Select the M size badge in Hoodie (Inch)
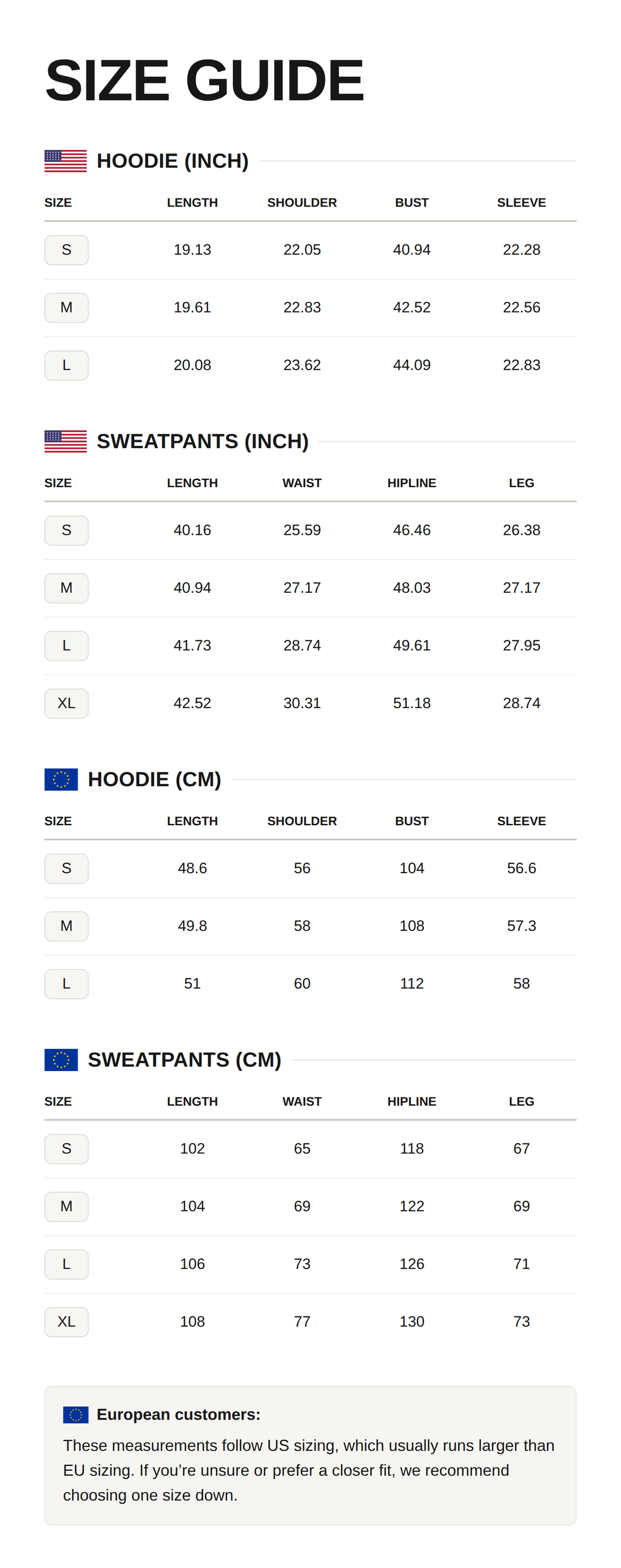Screen dimensions: 621x1568 [66, 308]
